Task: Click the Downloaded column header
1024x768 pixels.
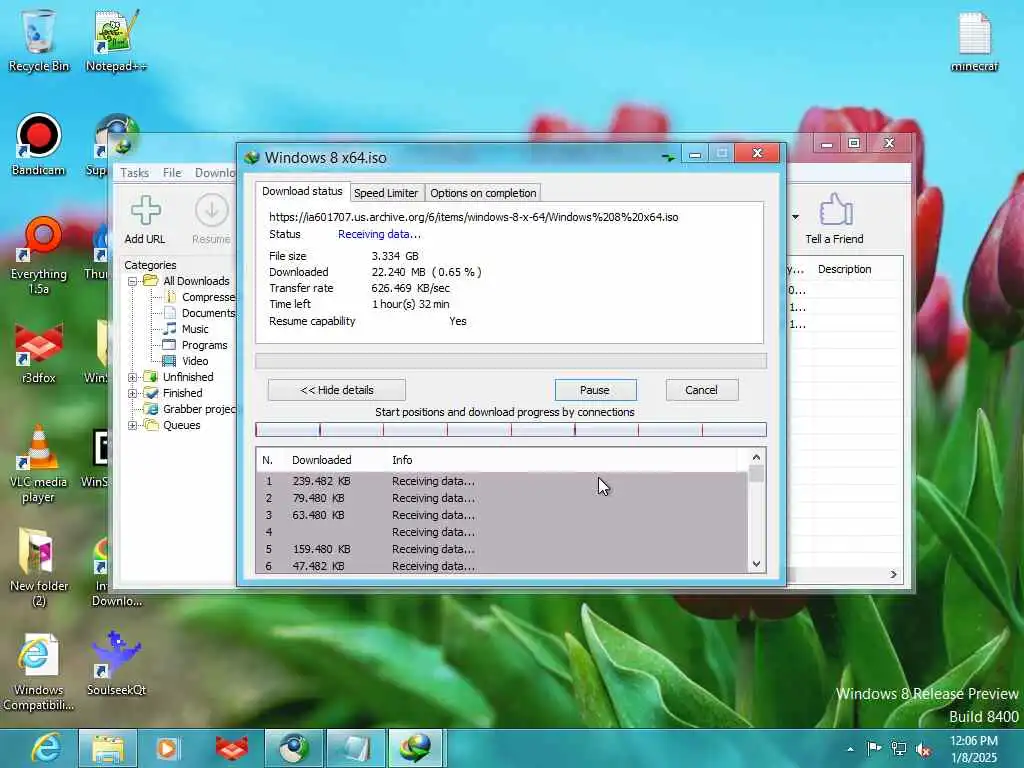Action: [x=321, y=460]
